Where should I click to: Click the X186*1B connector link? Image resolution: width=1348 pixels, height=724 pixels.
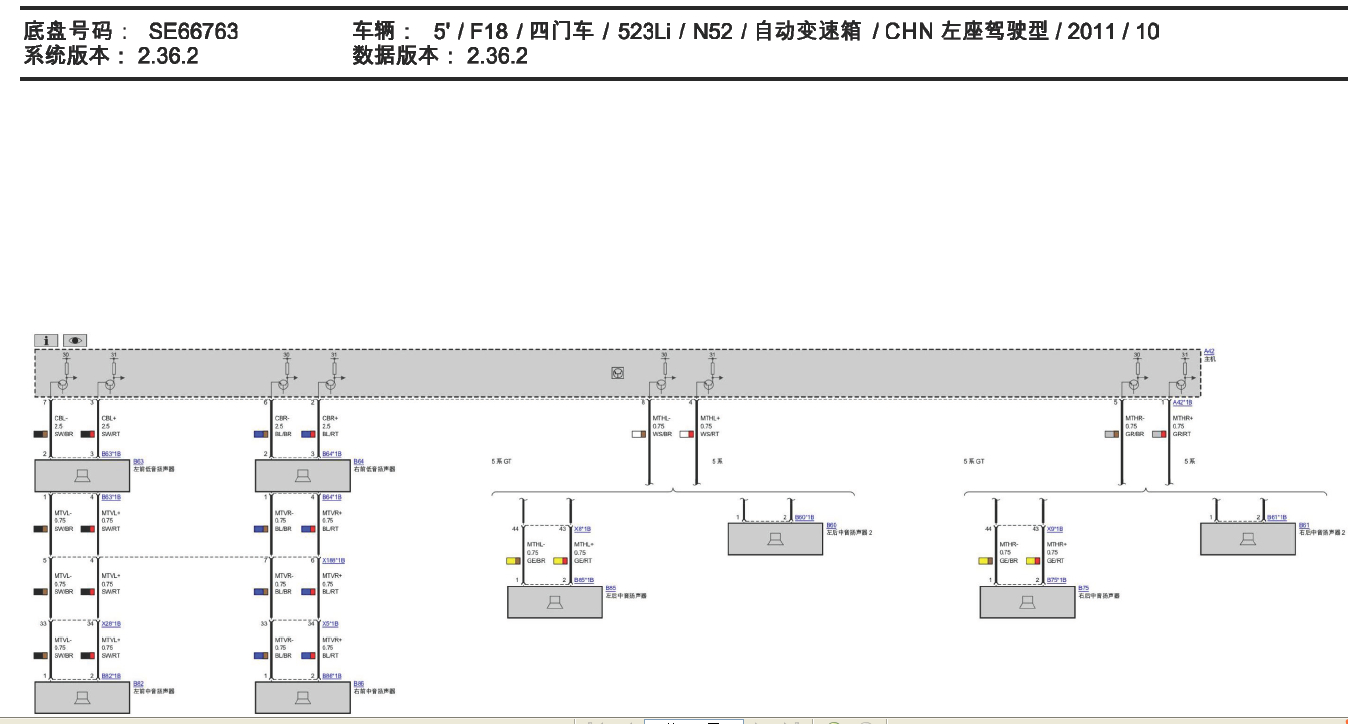[x=333, y=560]
